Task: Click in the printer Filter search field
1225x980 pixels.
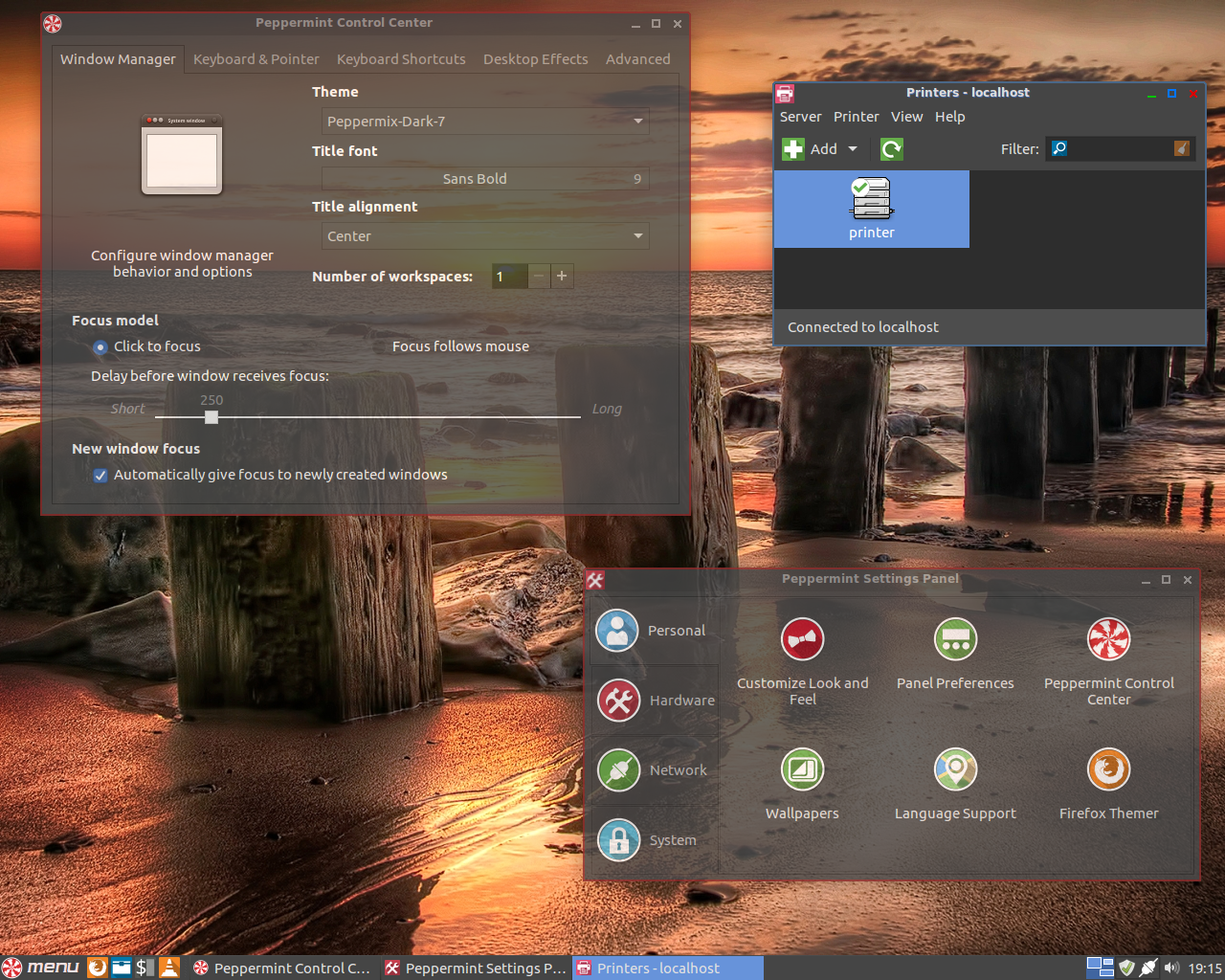Action: tap(1120, 148)
